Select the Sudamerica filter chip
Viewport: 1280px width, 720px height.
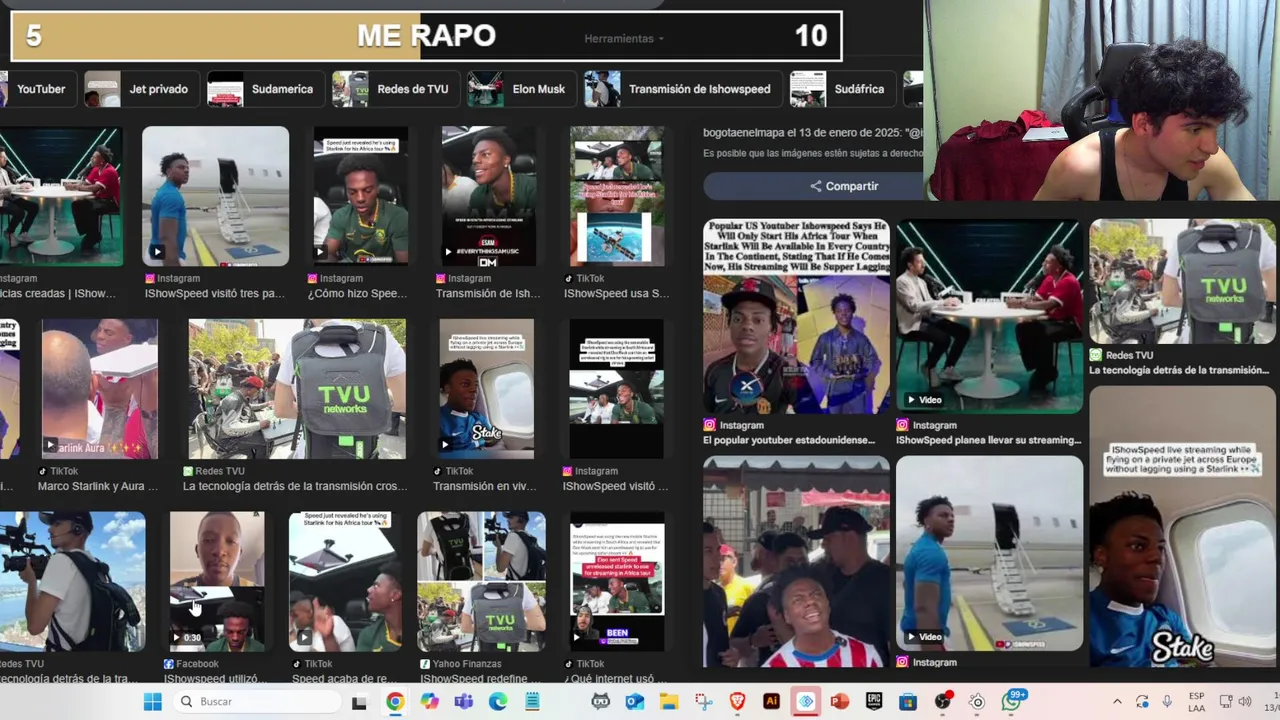pos(264,89)
